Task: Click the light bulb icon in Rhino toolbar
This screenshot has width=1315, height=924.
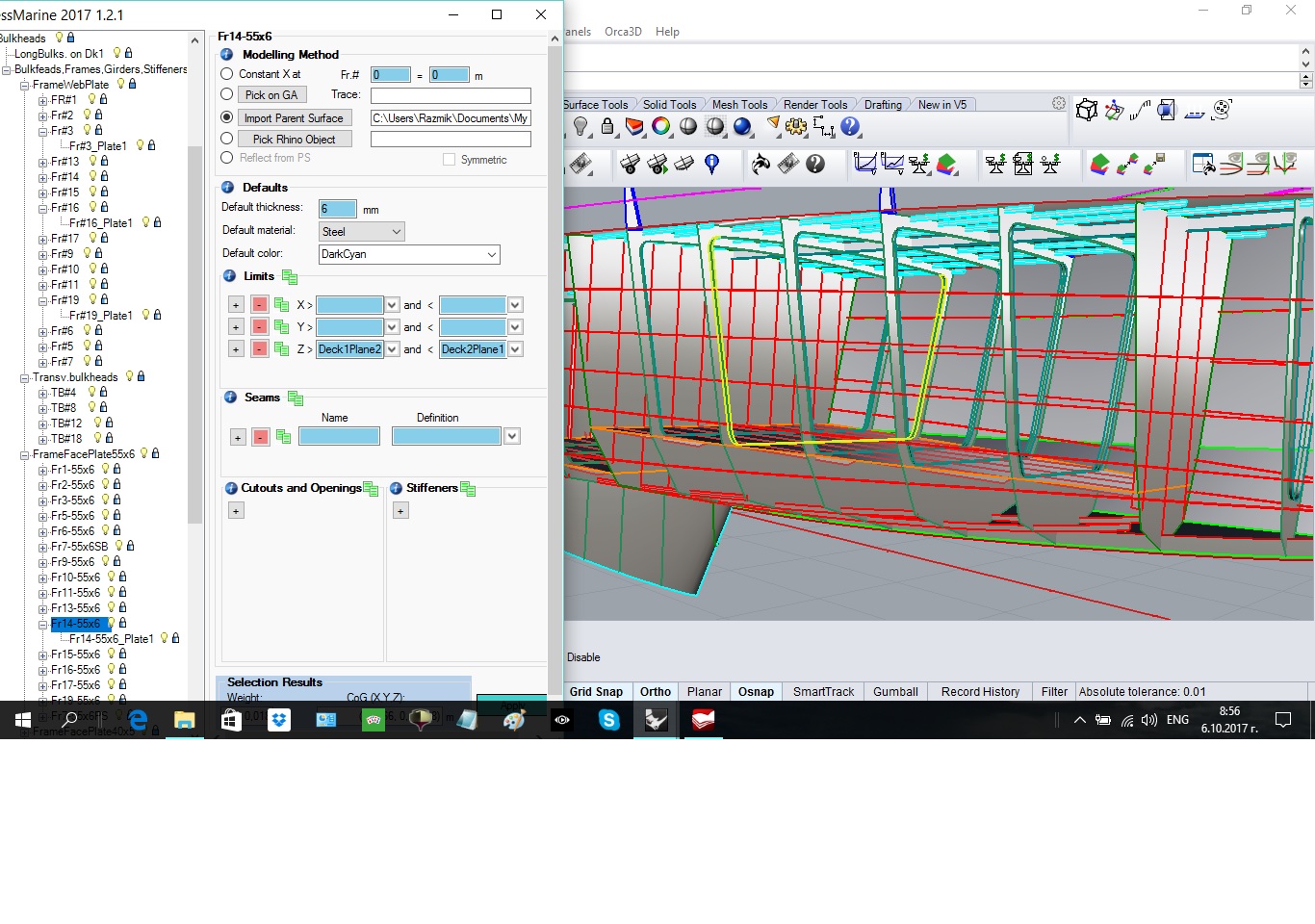Action: 580,127
